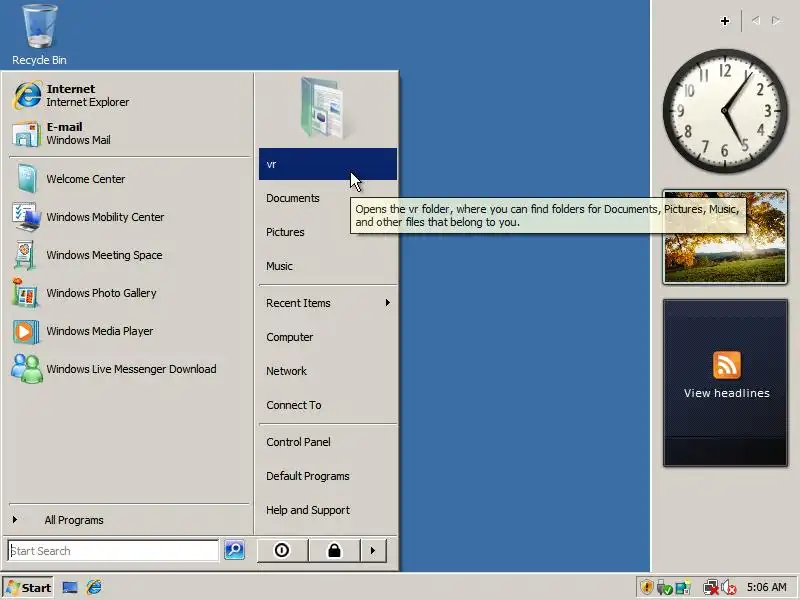
Task: Expand the Recent Items submenu
Action: 328,303
